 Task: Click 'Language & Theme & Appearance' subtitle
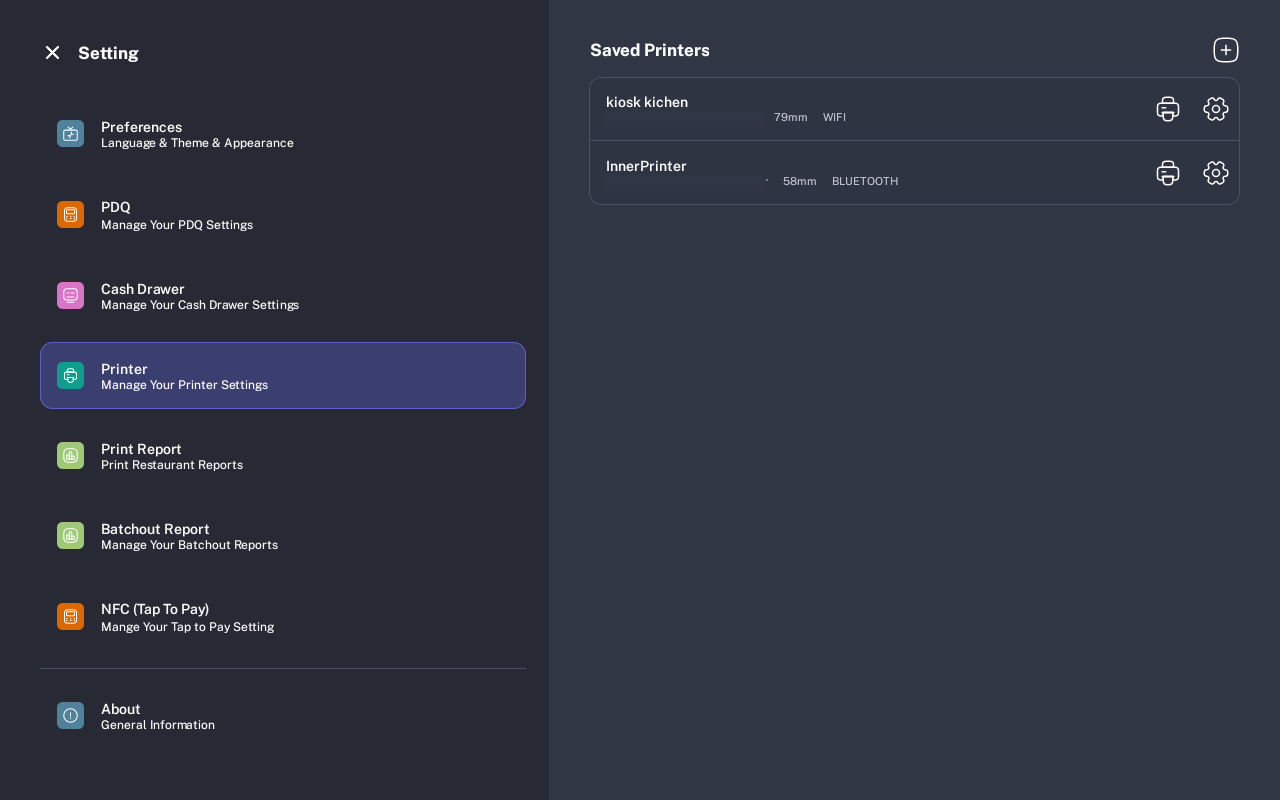[197, 143]
